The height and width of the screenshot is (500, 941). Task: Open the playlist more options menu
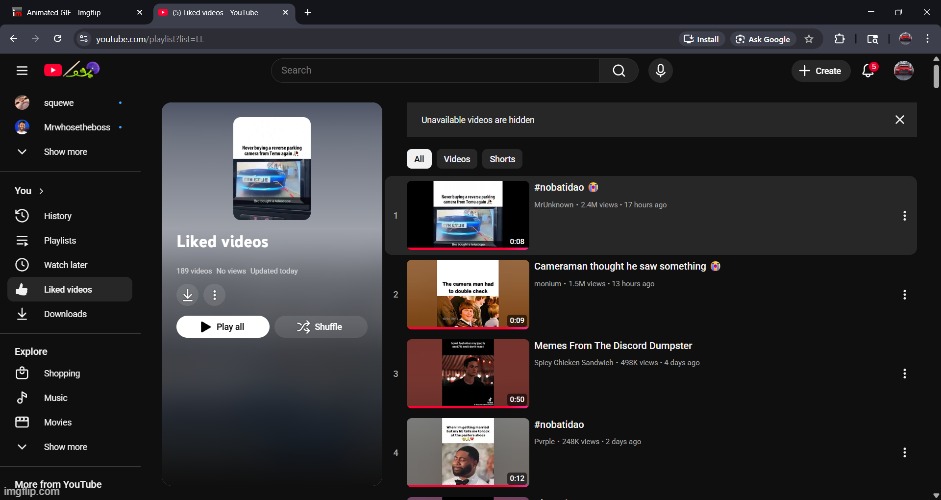(x=214, y=295)
